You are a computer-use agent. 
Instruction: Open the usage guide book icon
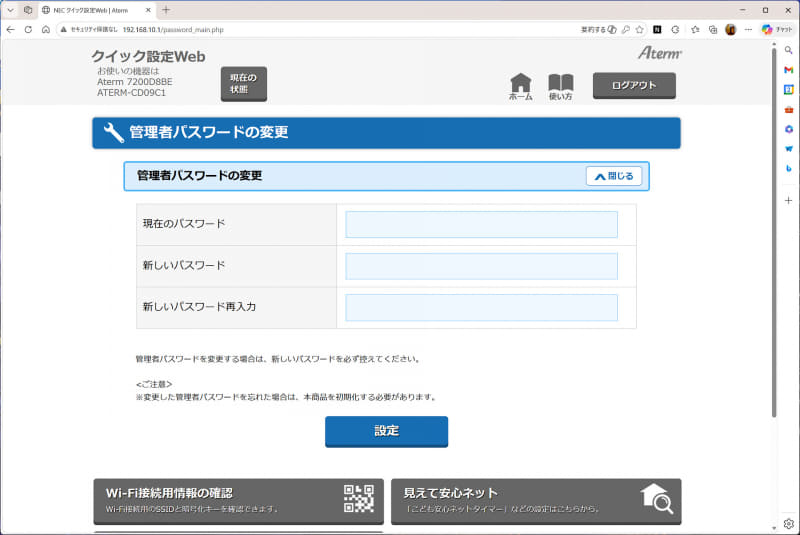[x=561, y=86]
